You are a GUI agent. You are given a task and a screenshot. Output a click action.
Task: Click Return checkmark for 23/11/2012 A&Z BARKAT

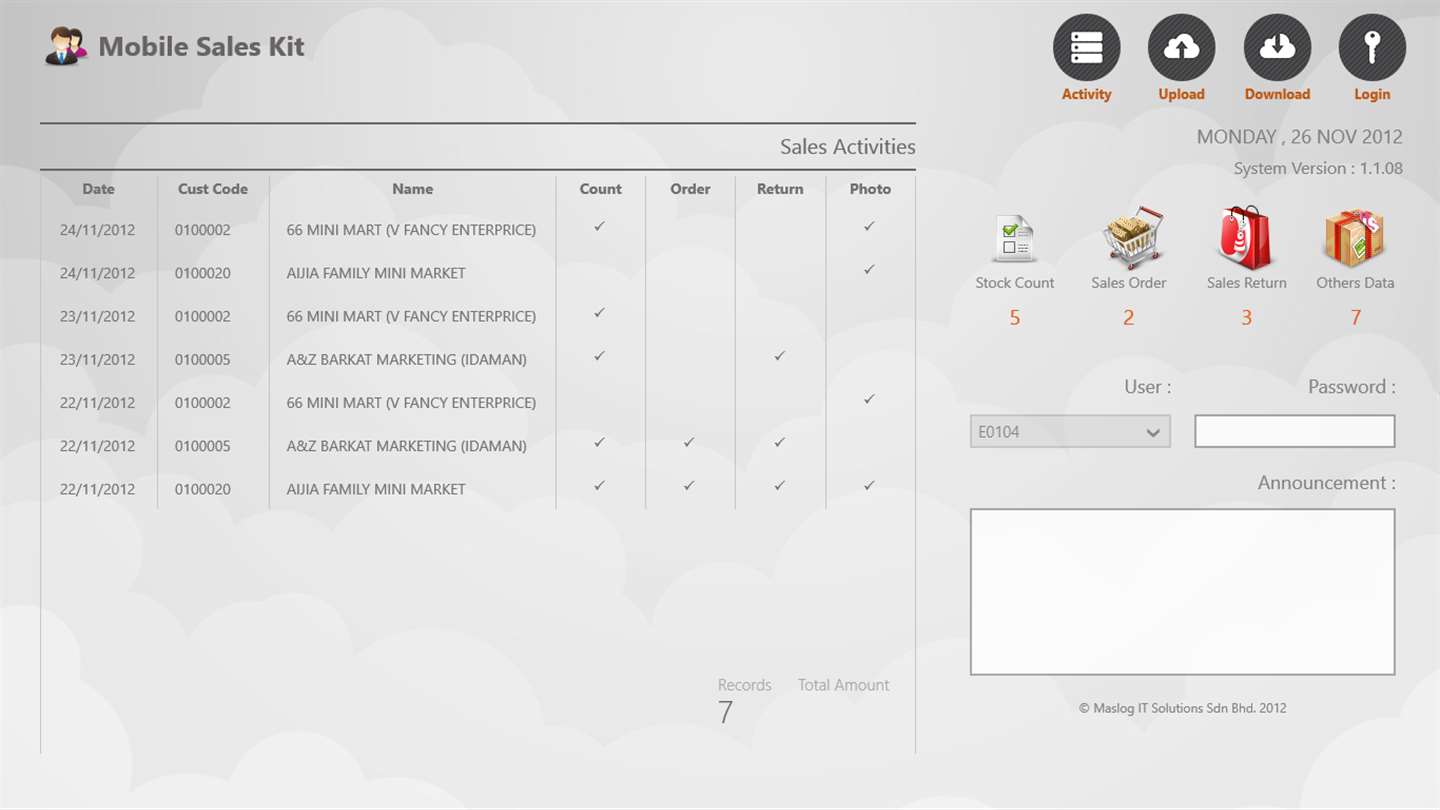(x=779, y=355)
